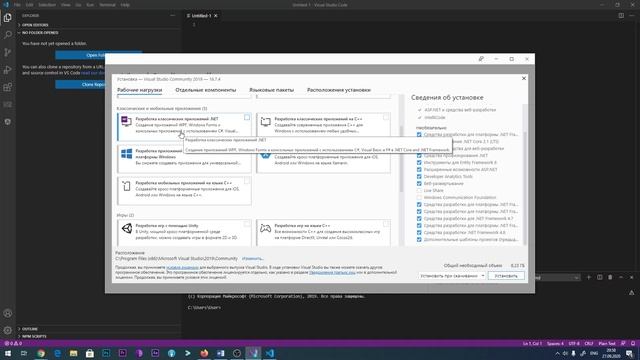Click the Изменить location link
640x360 pixels.
point(253,259)
